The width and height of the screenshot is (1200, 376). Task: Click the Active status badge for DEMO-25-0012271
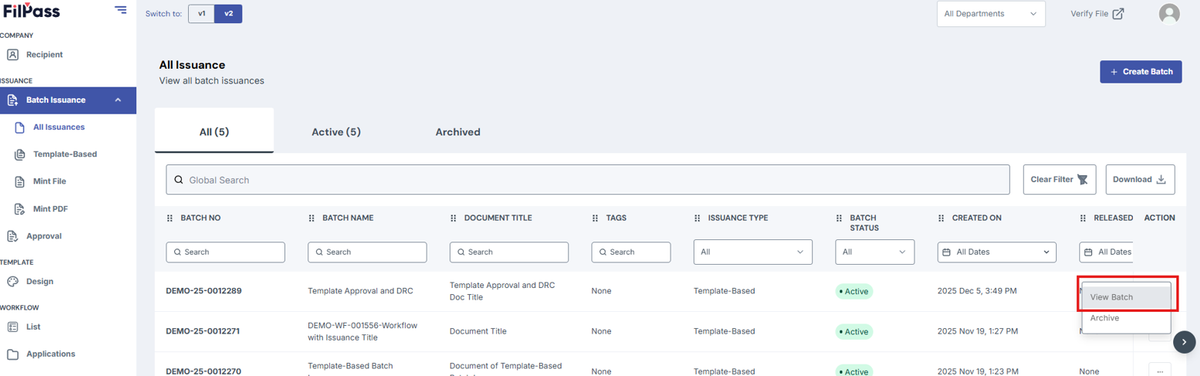coord(855,331)
